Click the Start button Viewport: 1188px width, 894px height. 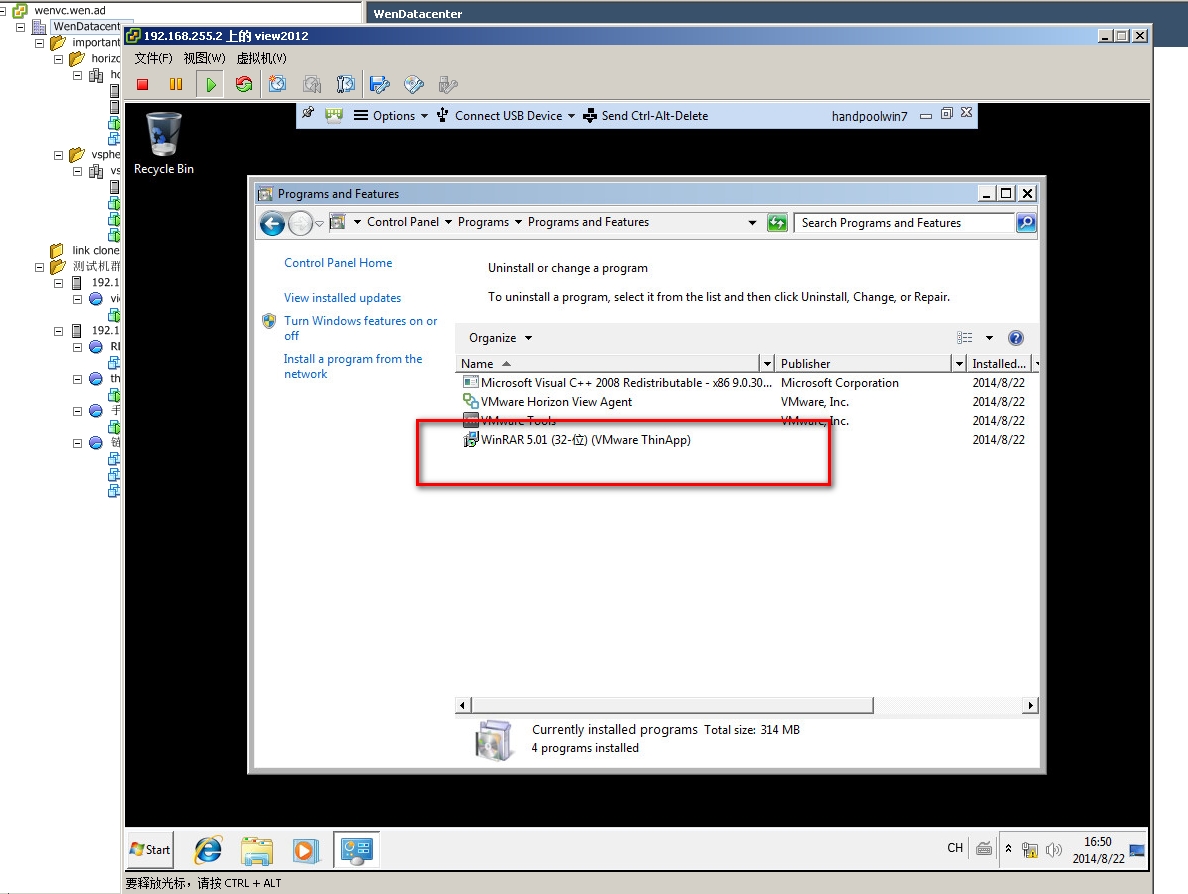click(x=150, y=849)
